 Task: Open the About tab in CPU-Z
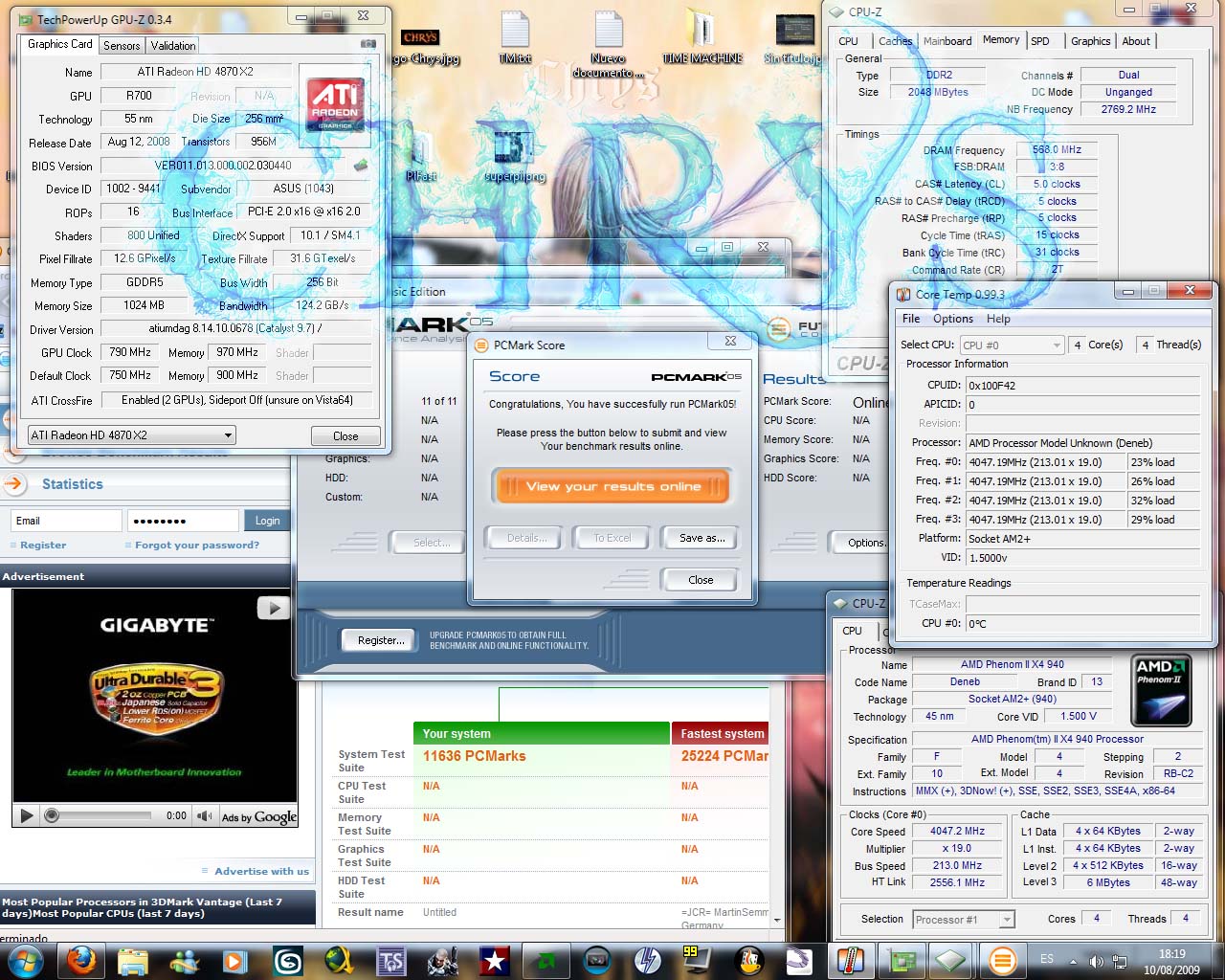(x=1136, y=41)
